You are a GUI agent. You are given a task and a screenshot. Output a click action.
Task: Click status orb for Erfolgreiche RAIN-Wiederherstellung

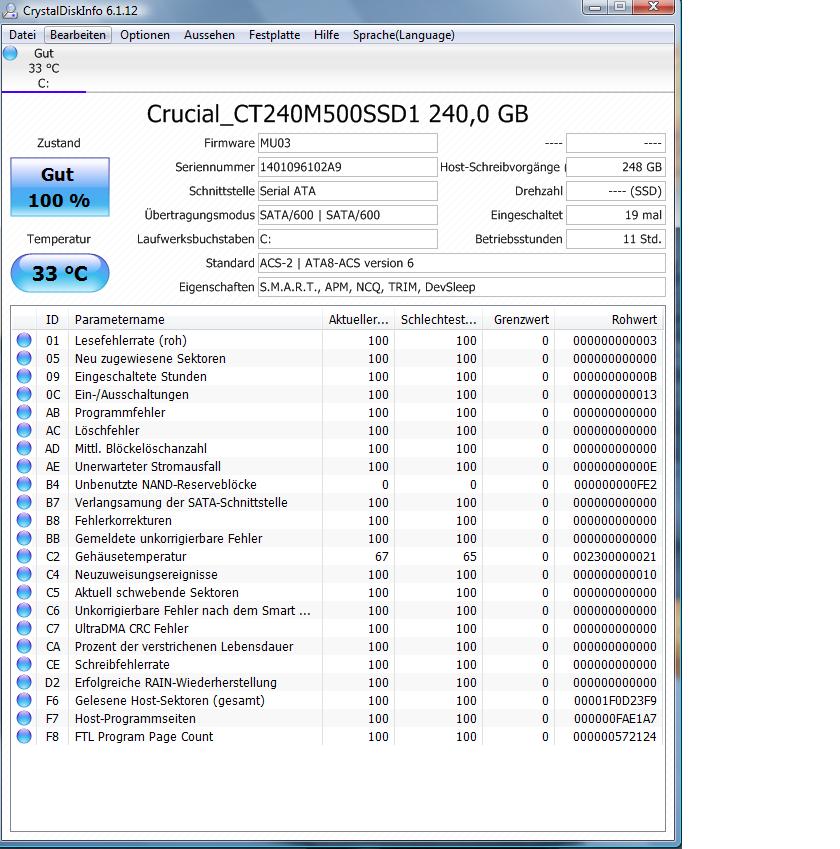point(24,682)
